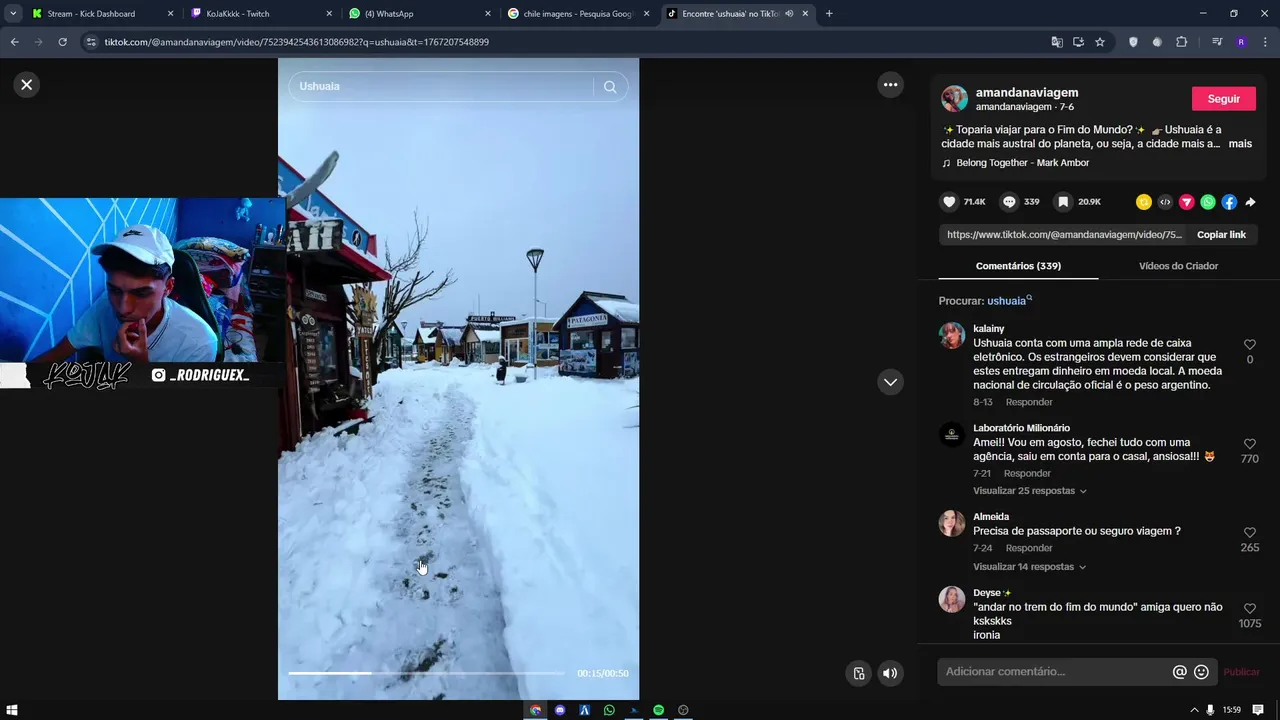Switch to Vídeos do Criador tab
This screenshot has height=720, width=1280.
tap(1178, 266)
